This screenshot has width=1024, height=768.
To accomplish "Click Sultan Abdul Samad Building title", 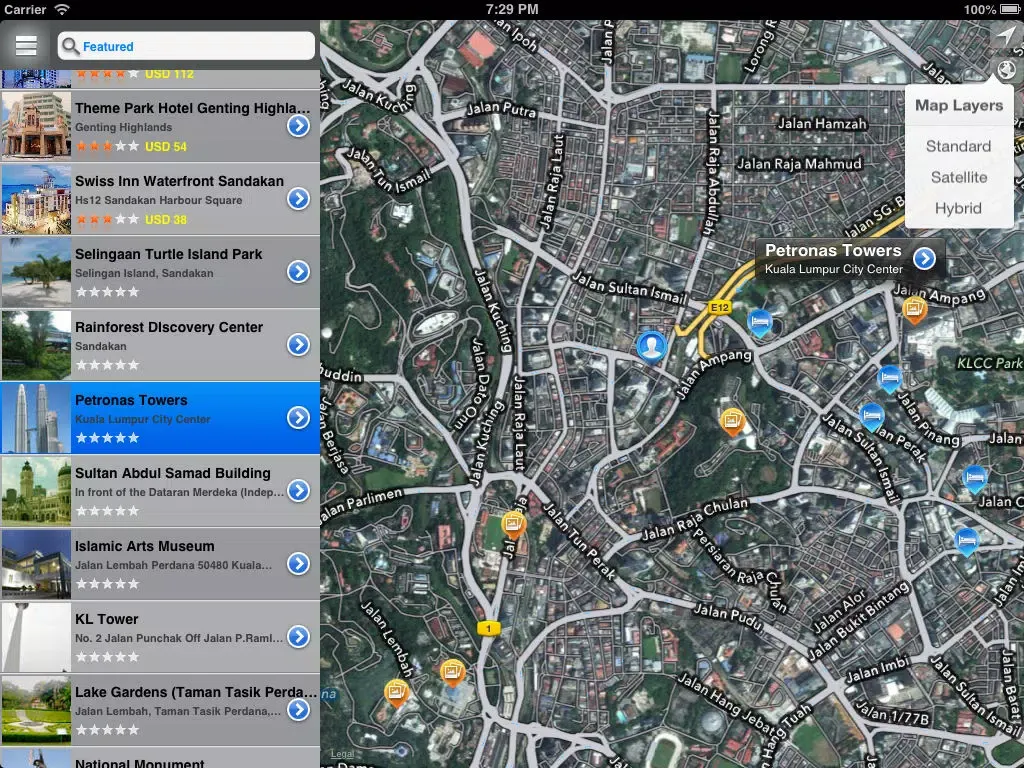I will (x=173, y=473).
